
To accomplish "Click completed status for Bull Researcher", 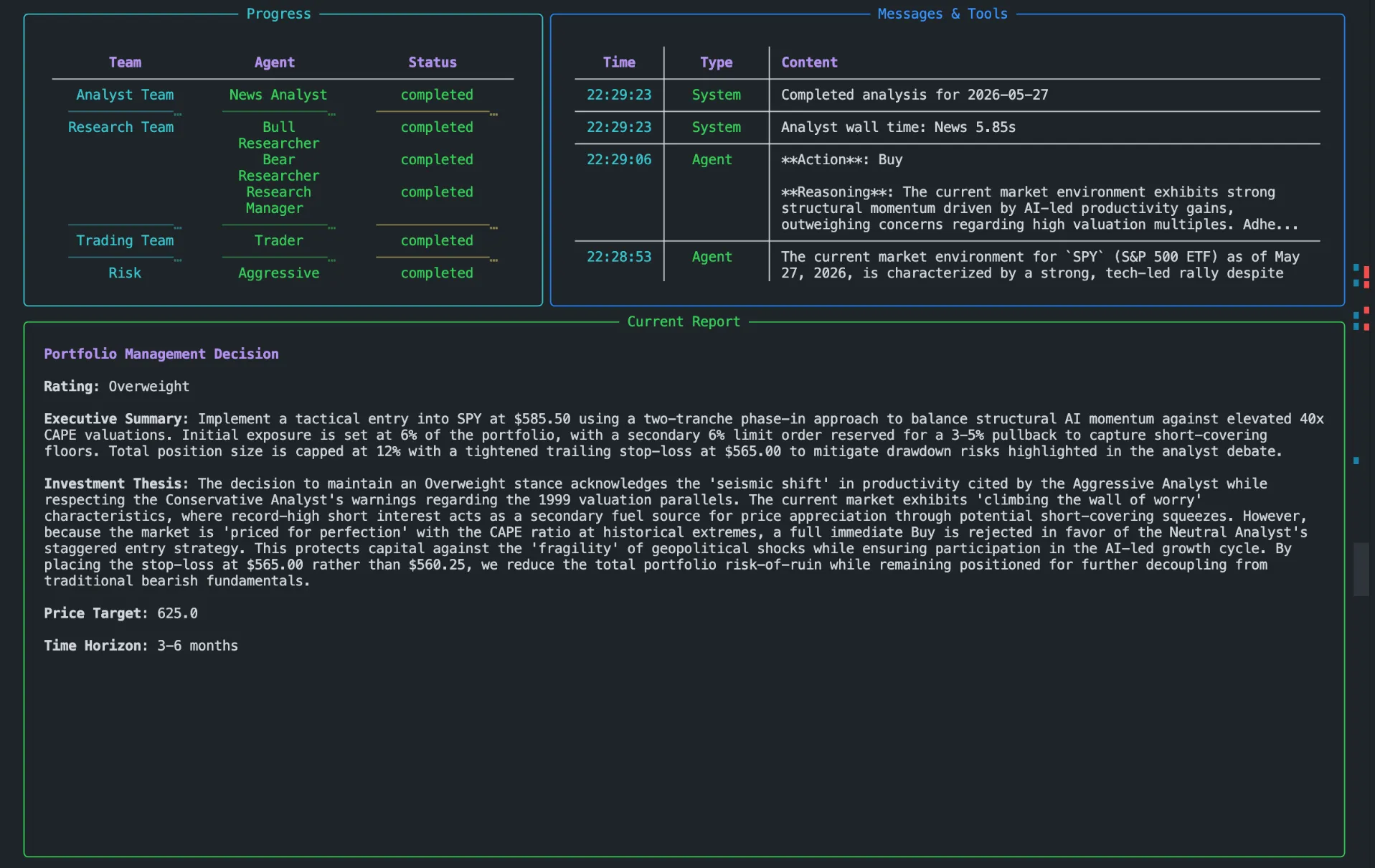I will tap(437, 127).
